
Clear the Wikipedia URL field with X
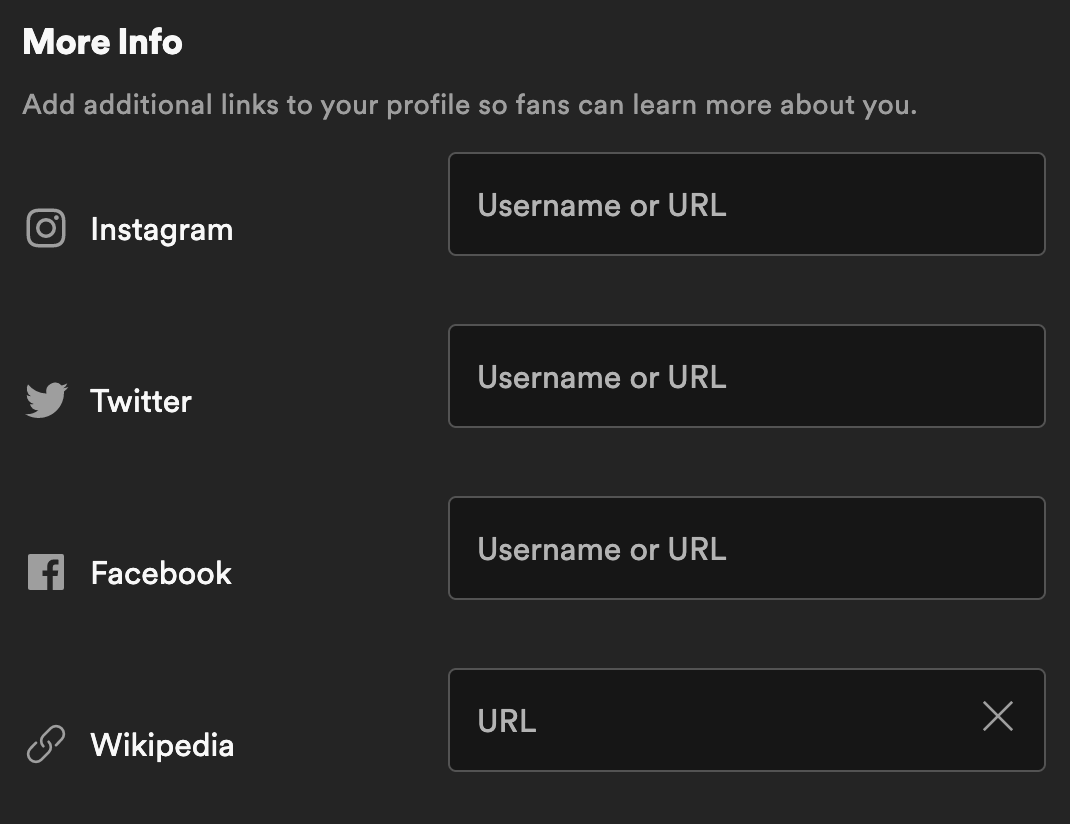pos(997,716)
